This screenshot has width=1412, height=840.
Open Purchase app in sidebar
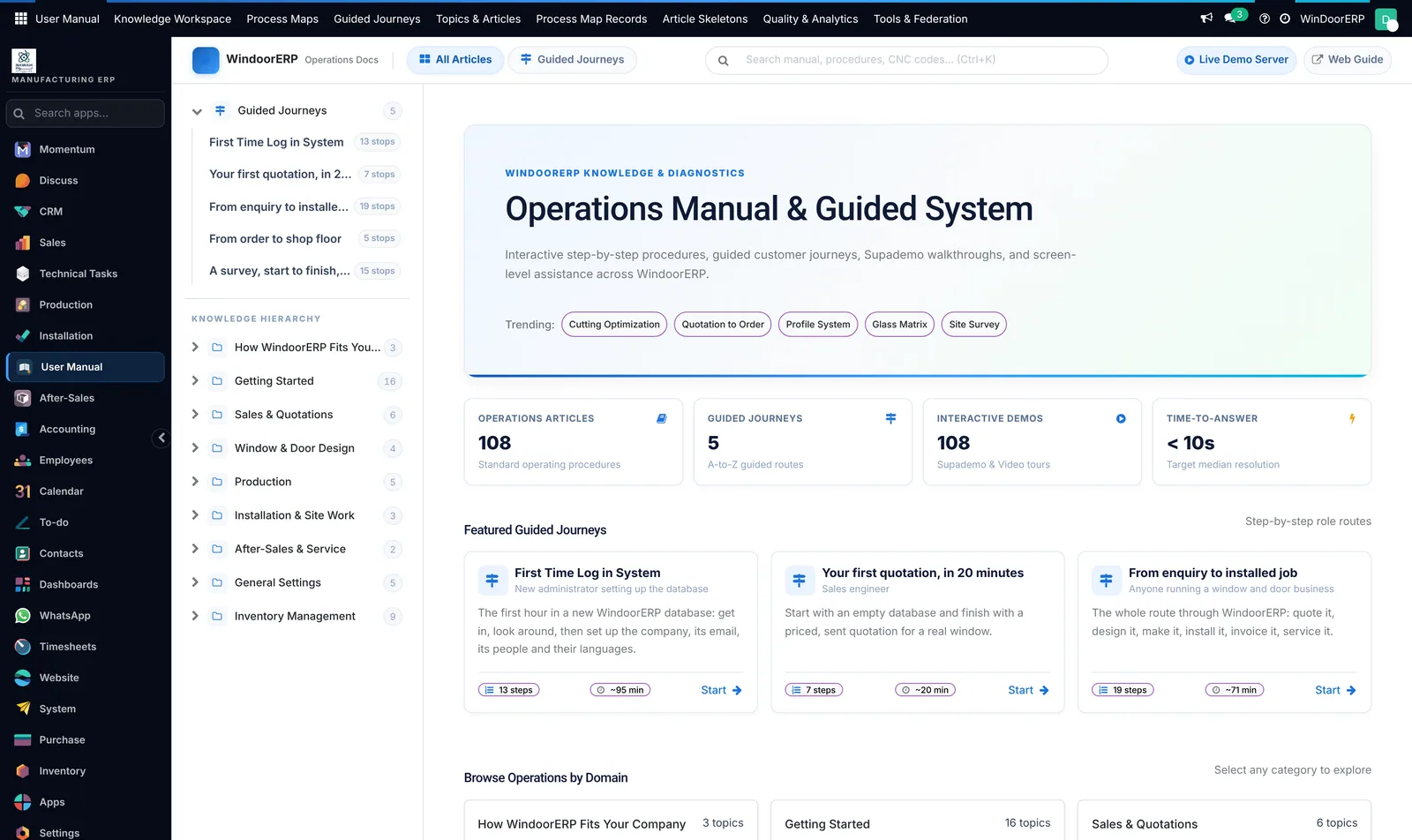pos(85,740)
